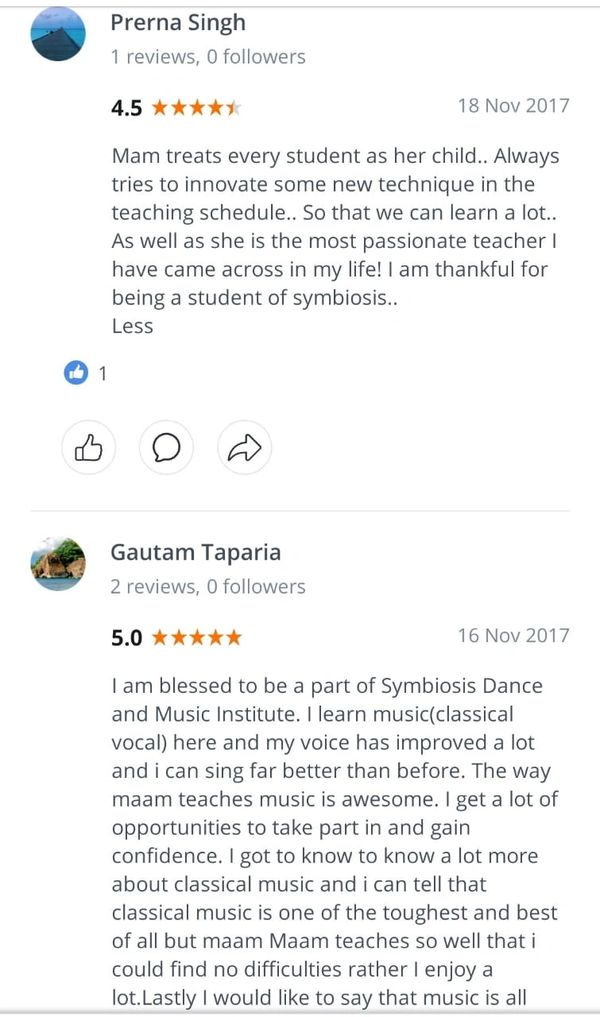Open Gautam Taparia's profile picture

[x=58, y=564]
